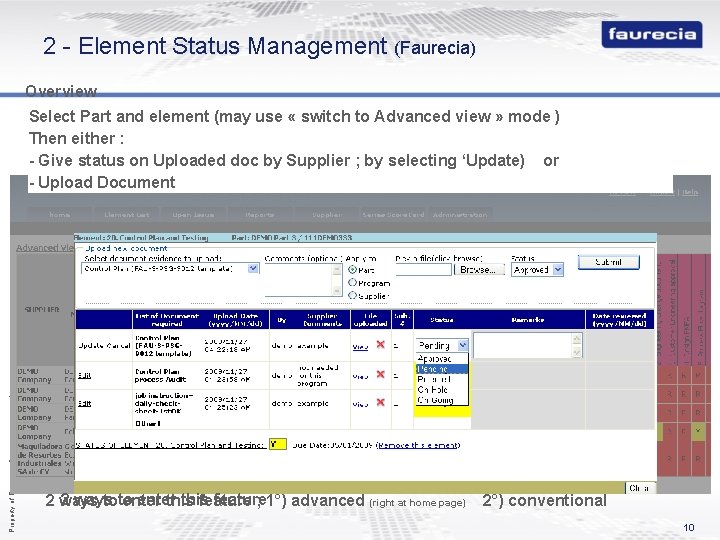This screenshot has width=720, height=540.
Task: Click the Comments (optional) text area
Action: coord(299,280)
